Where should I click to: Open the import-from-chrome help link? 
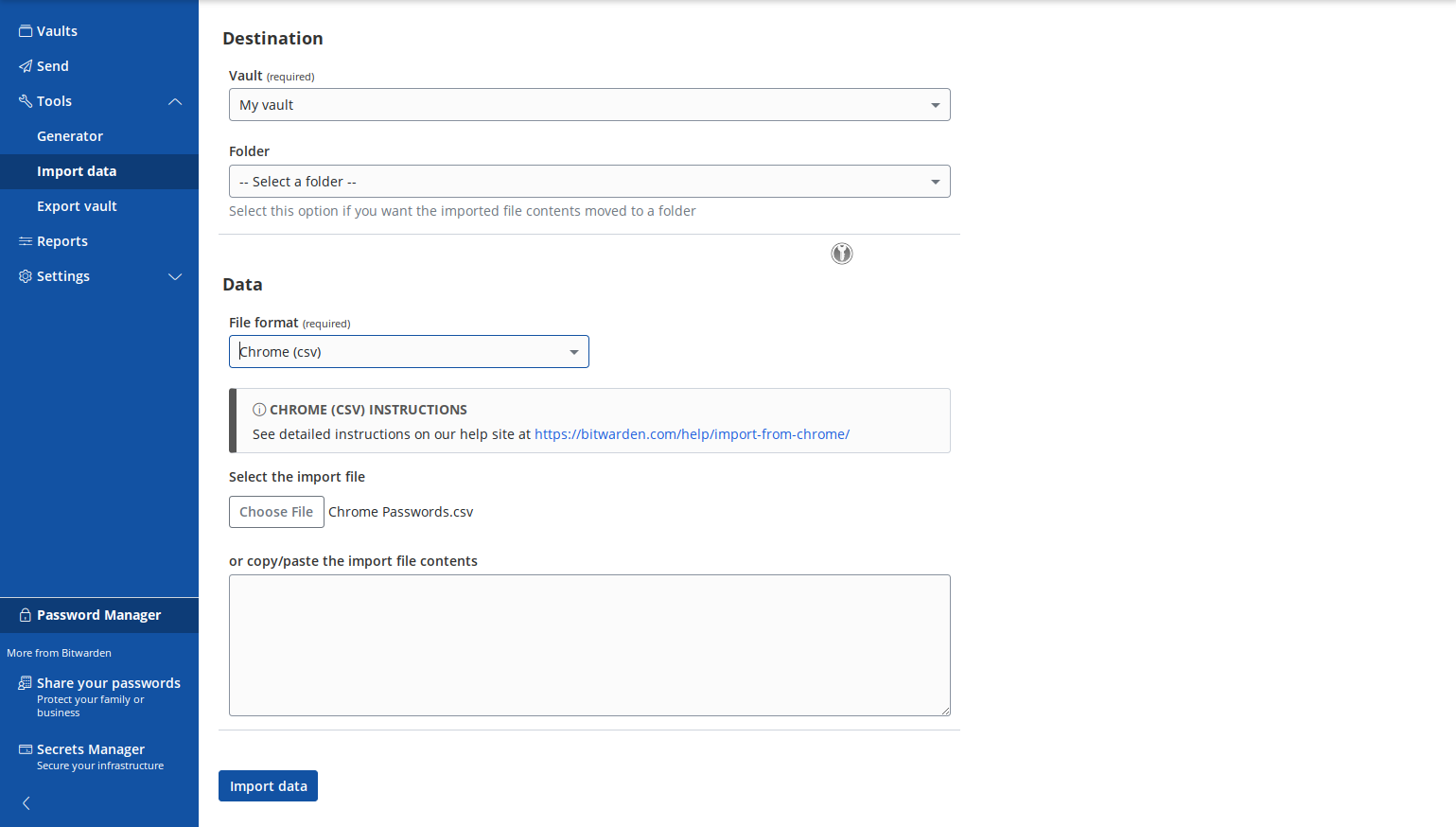pos(692,434)
